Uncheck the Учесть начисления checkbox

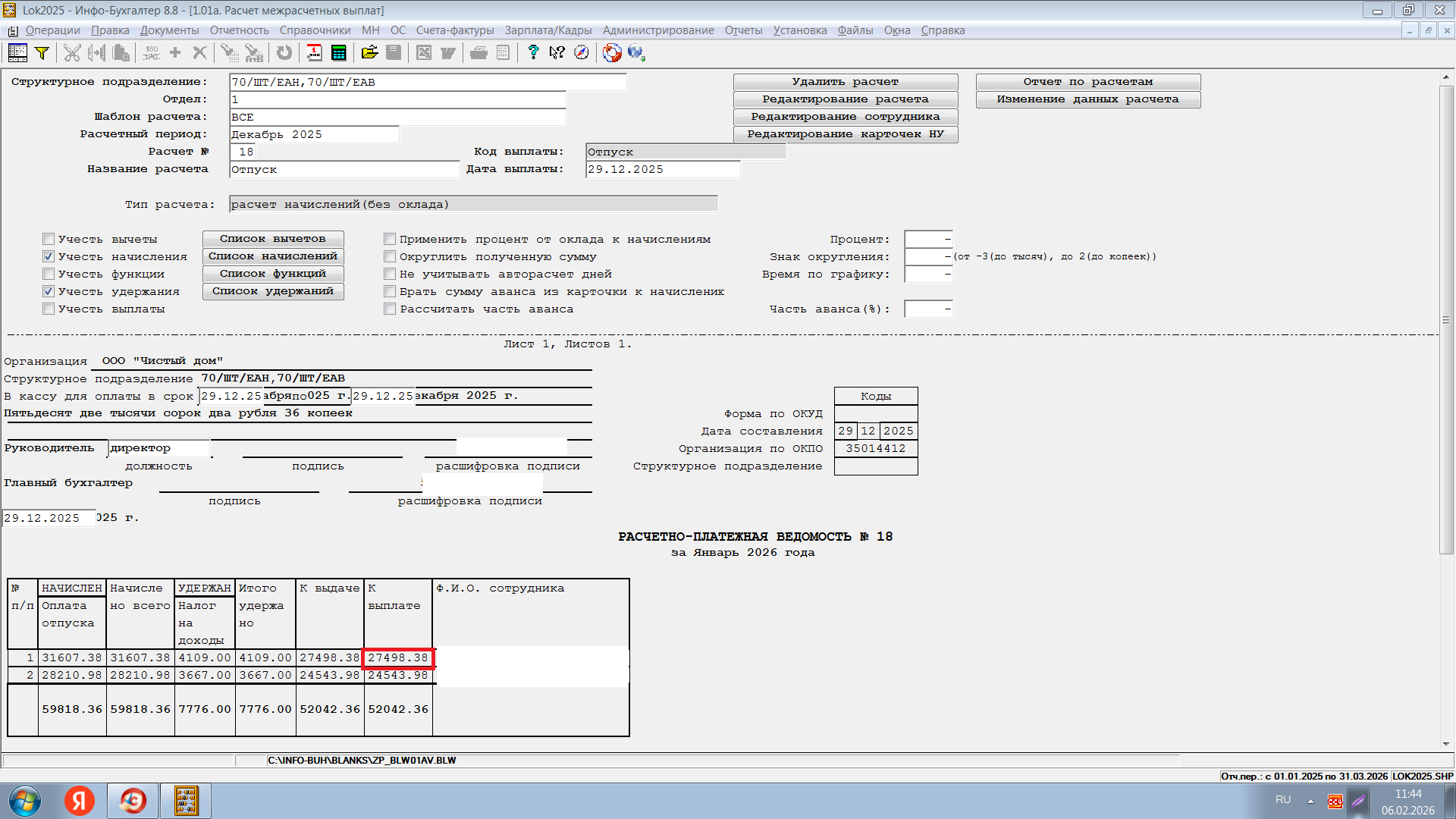[49, 257]
